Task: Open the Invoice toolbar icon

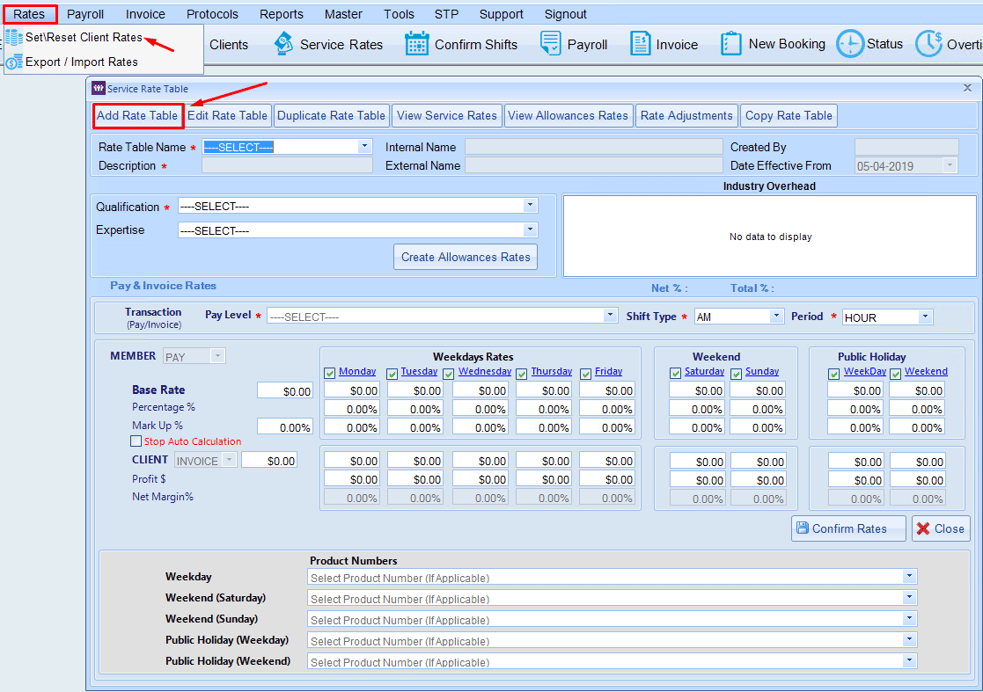Action: coord(663,44)
